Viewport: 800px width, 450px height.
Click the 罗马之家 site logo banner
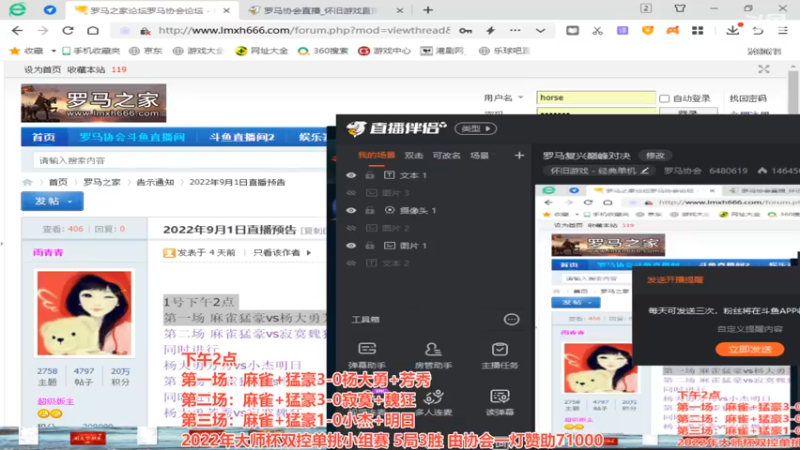coord(93,103)
